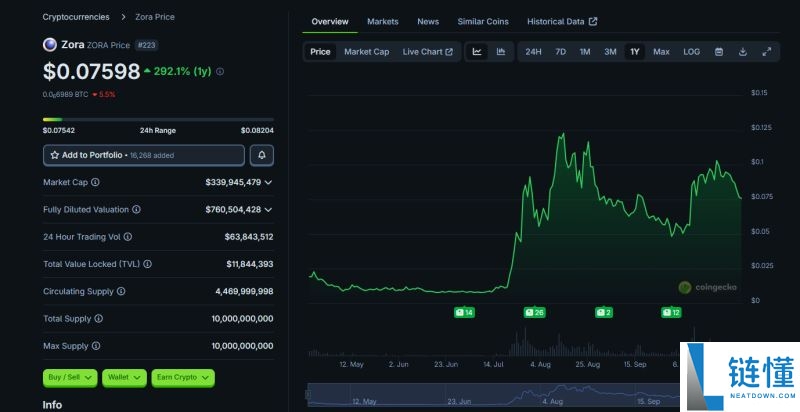Open the news marker labeled 14
The height and width of the screenshot is (412, 800).
point(464,312)
